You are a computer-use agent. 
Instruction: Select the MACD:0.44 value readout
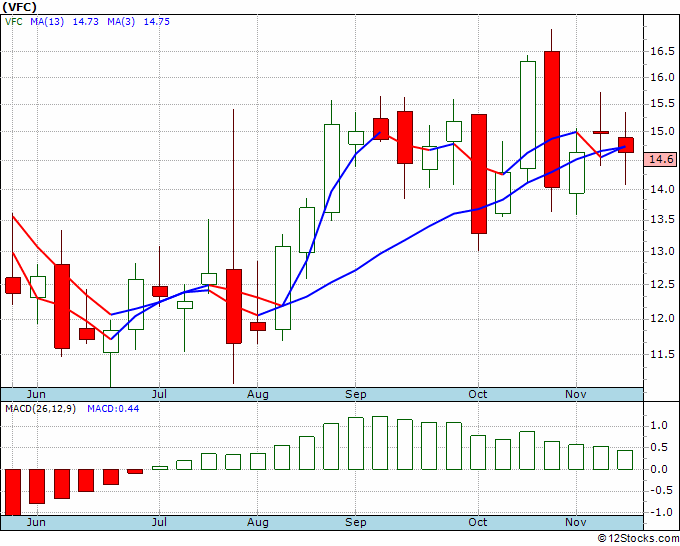click(113, 409)
